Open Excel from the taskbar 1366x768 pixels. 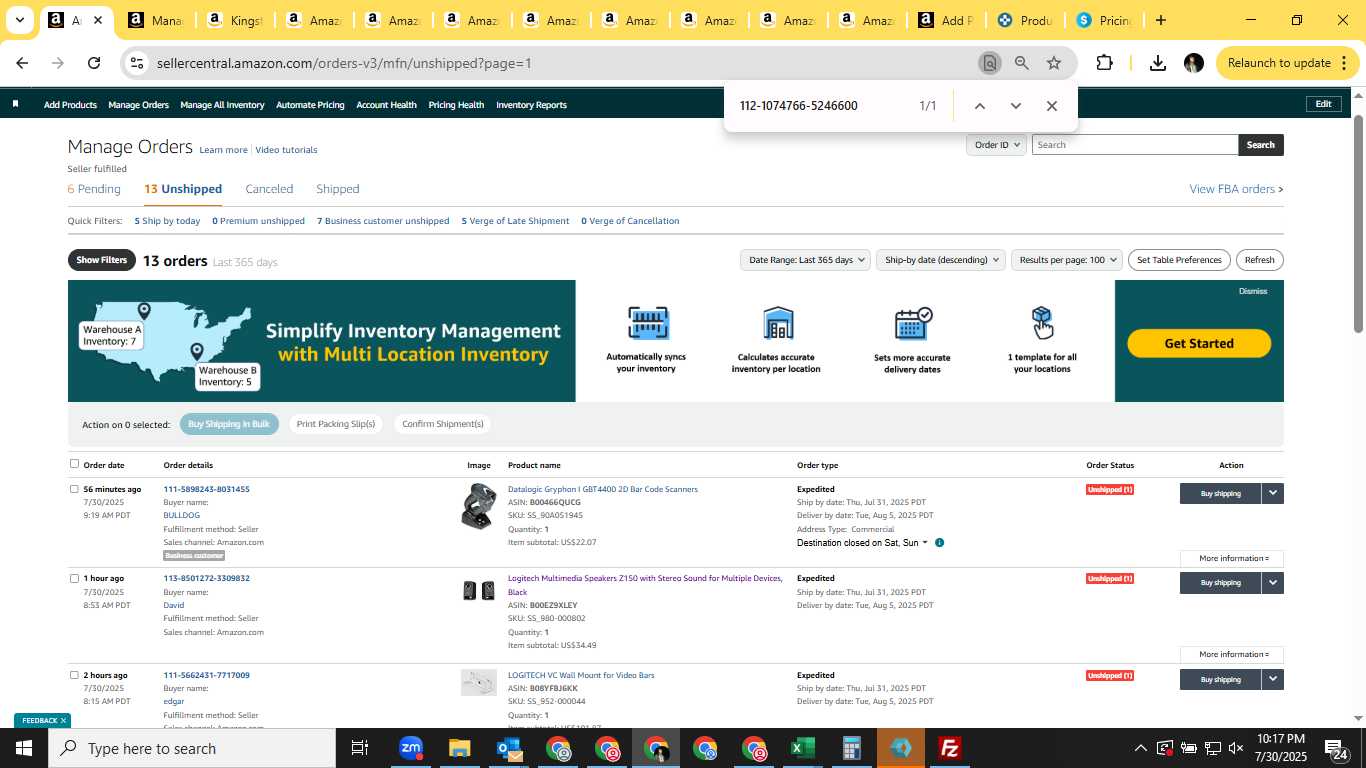click(x=802, y=748)
